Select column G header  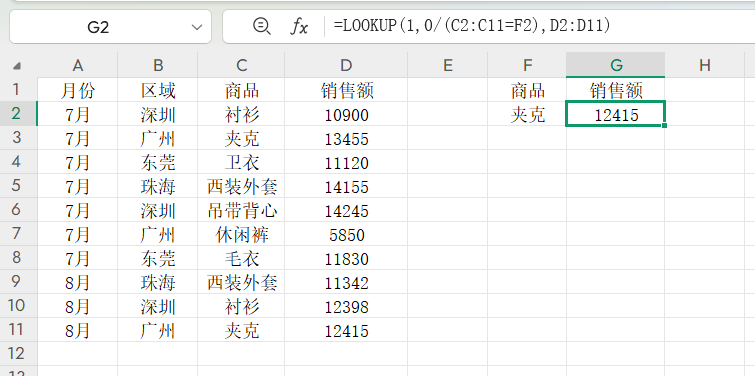(x=616, y=65)
